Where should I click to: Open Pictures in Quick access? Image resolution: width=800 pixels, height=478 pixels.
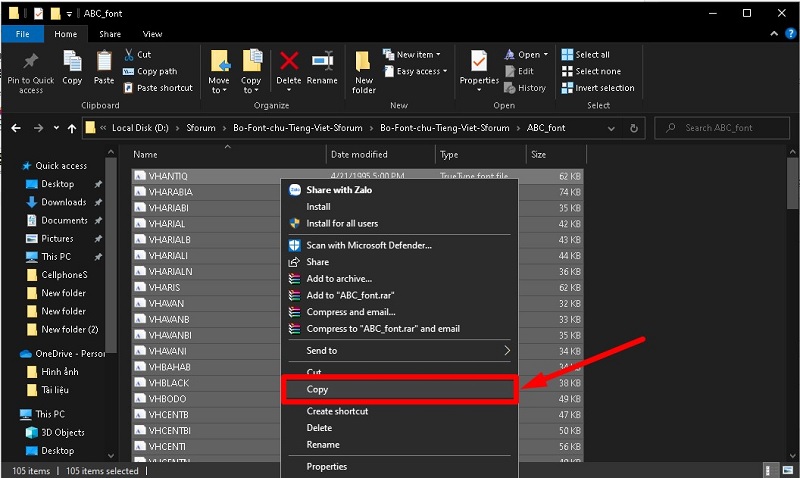(x=57, y=239)
